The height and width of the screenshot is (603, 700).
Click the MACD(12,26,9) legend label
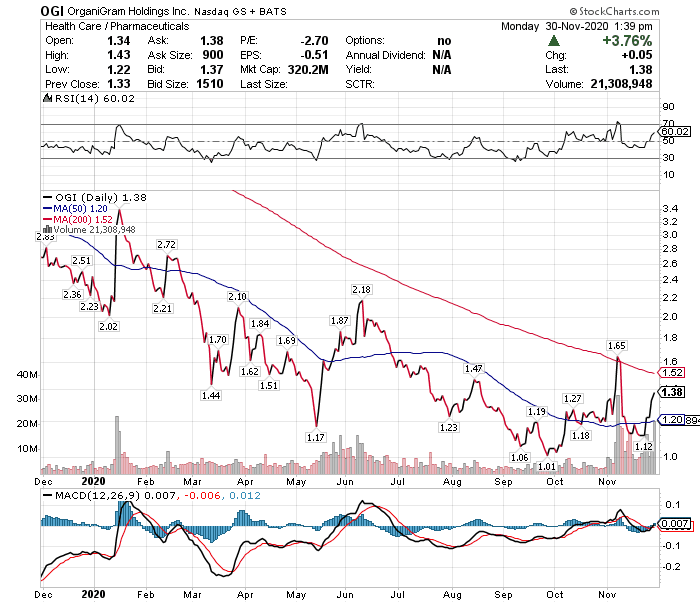(92, 495)
